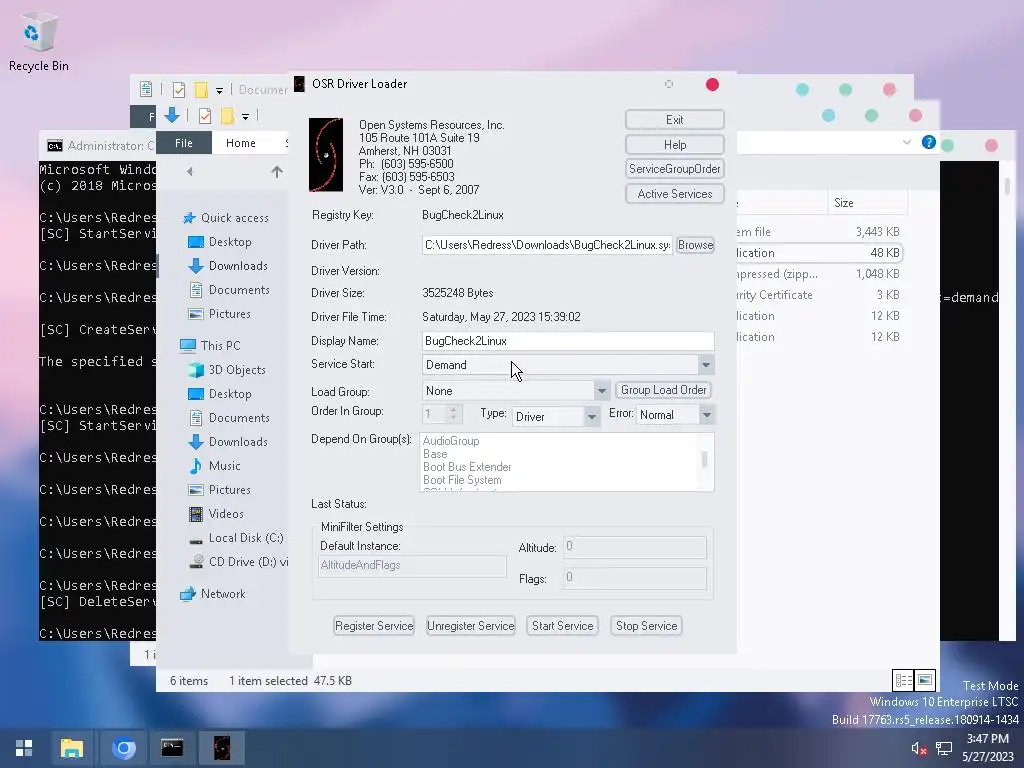This screenshot has width=1024, height=768.
Task: Click the Order In Group stepper arrows
Action: pyautogui.click(x=454, y=413)
